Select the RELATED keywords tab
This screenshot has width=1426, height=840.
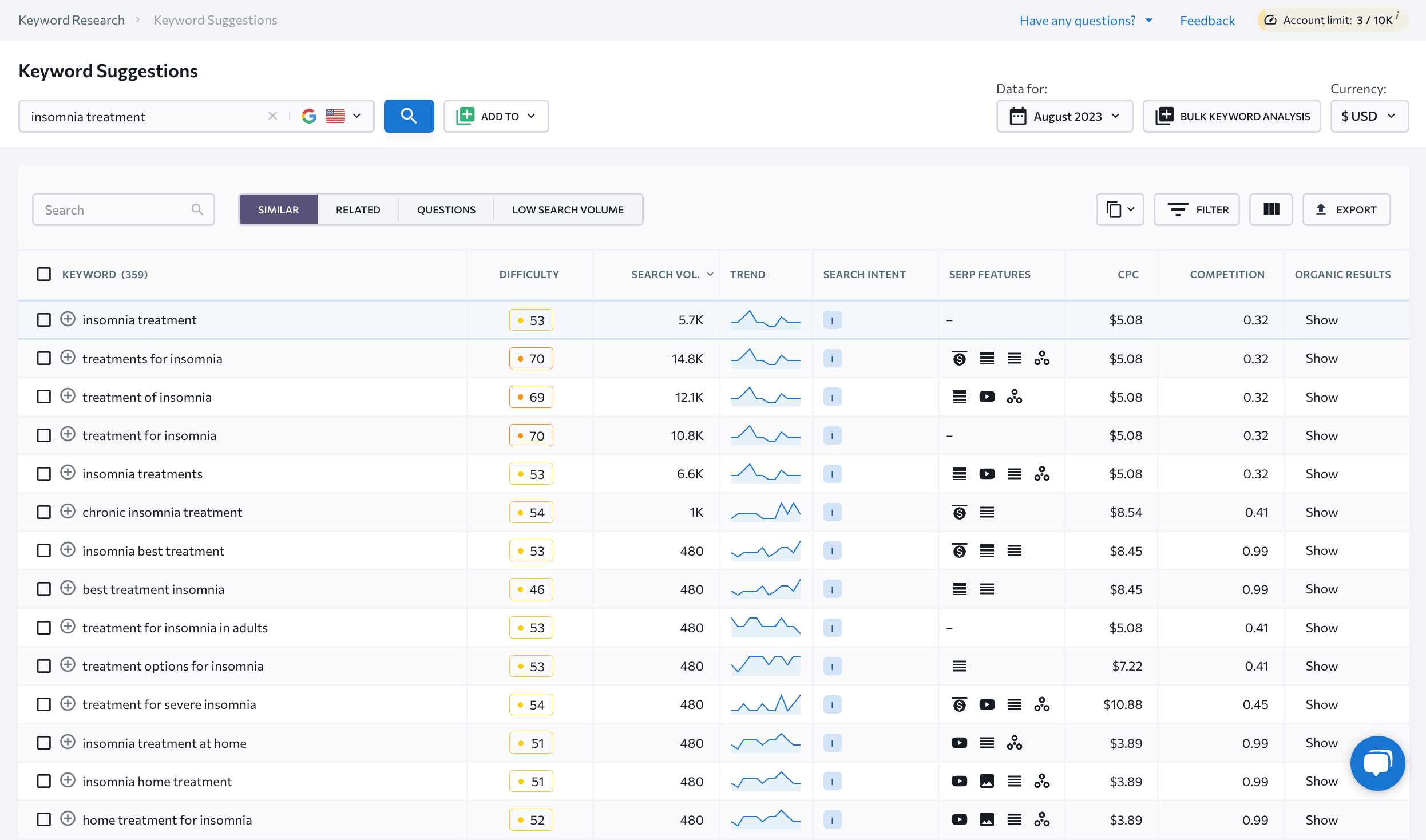(x=358, y=209)
